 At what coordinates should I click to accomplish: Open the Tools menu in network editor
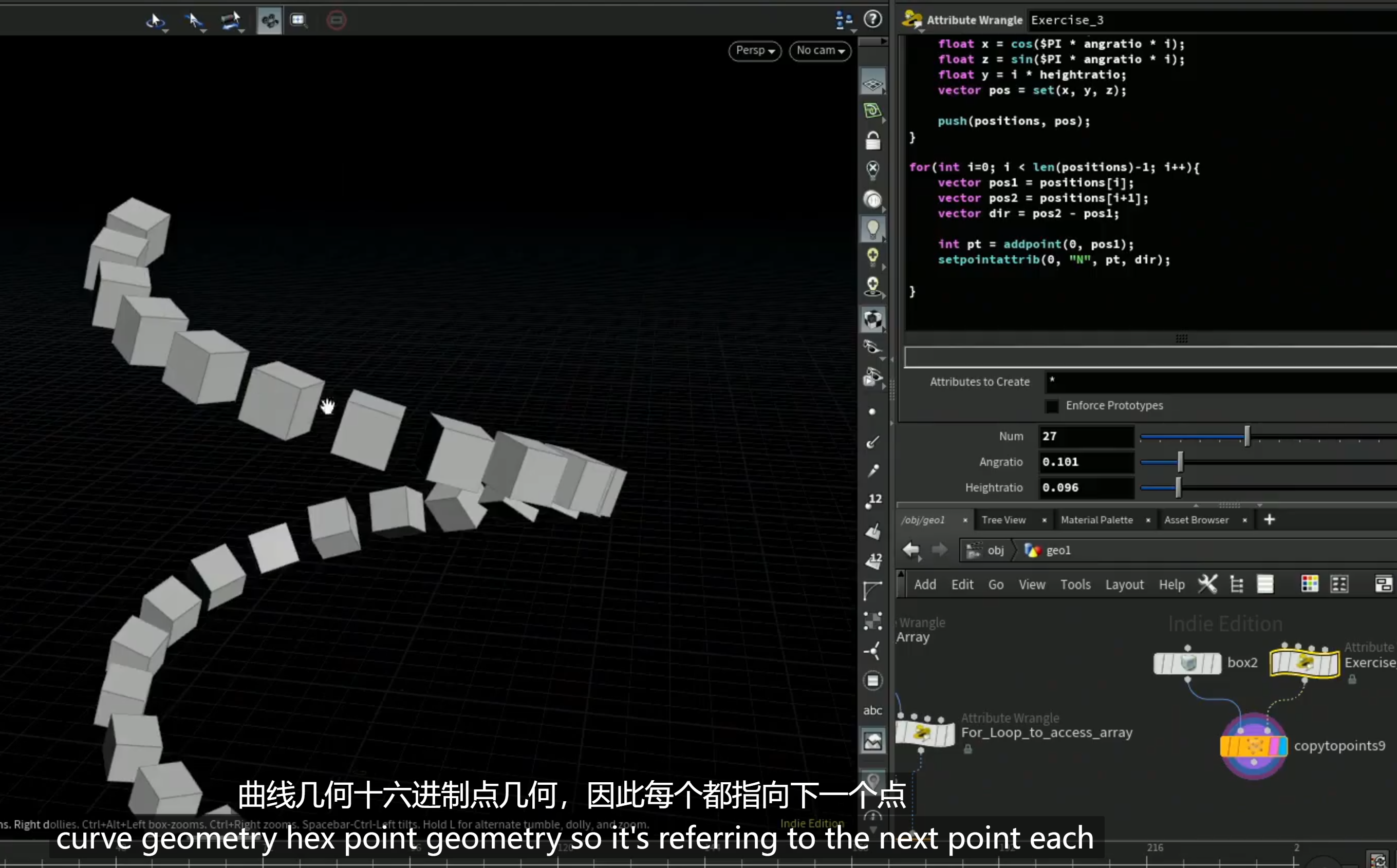coord(1075,584)
